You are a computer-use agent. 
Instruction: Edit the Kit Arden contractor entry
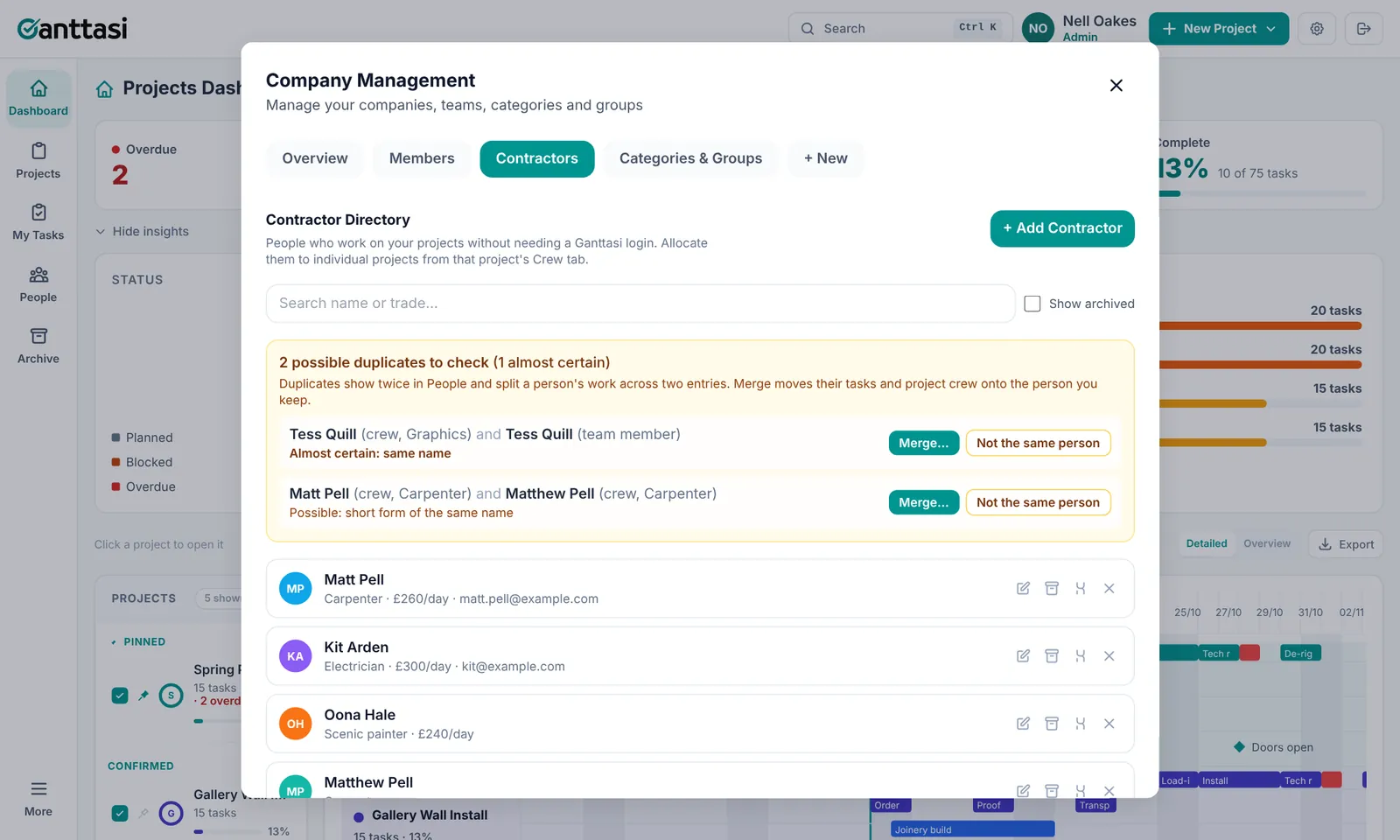(x=1023, y=656)
